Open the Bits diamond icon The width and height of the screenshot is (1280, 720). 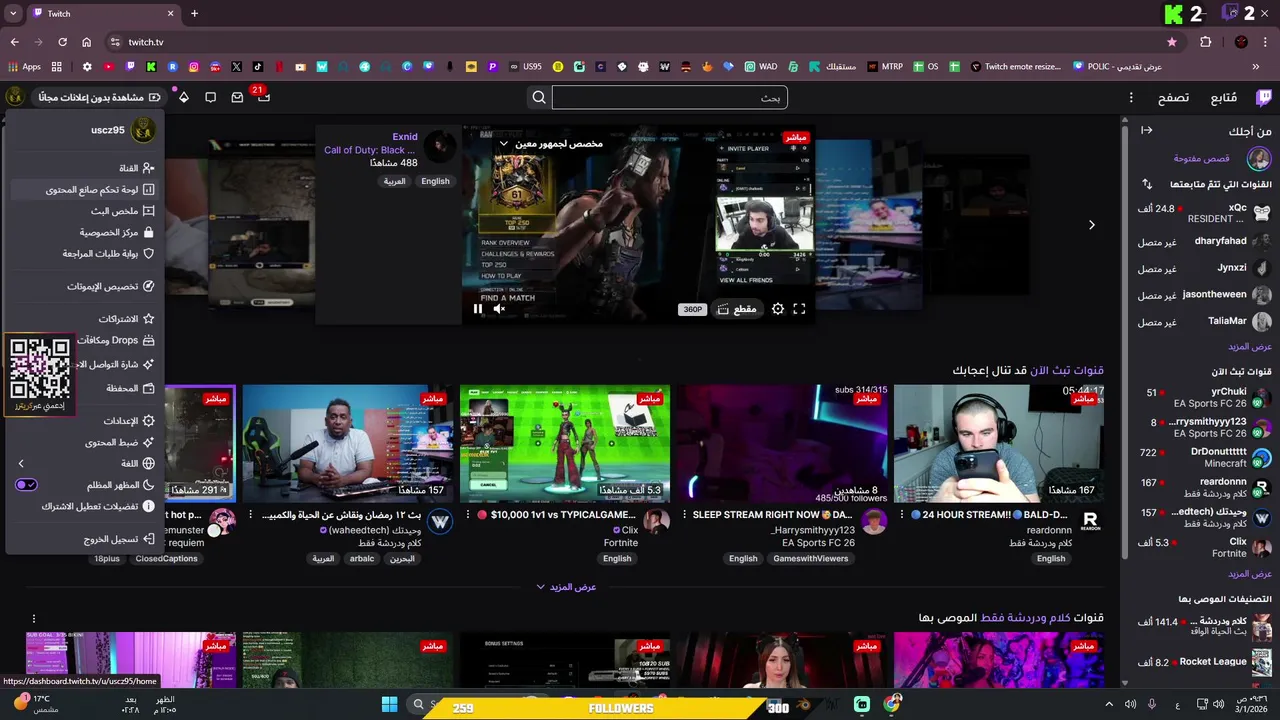pyautogui.click(x=184, y=97)
